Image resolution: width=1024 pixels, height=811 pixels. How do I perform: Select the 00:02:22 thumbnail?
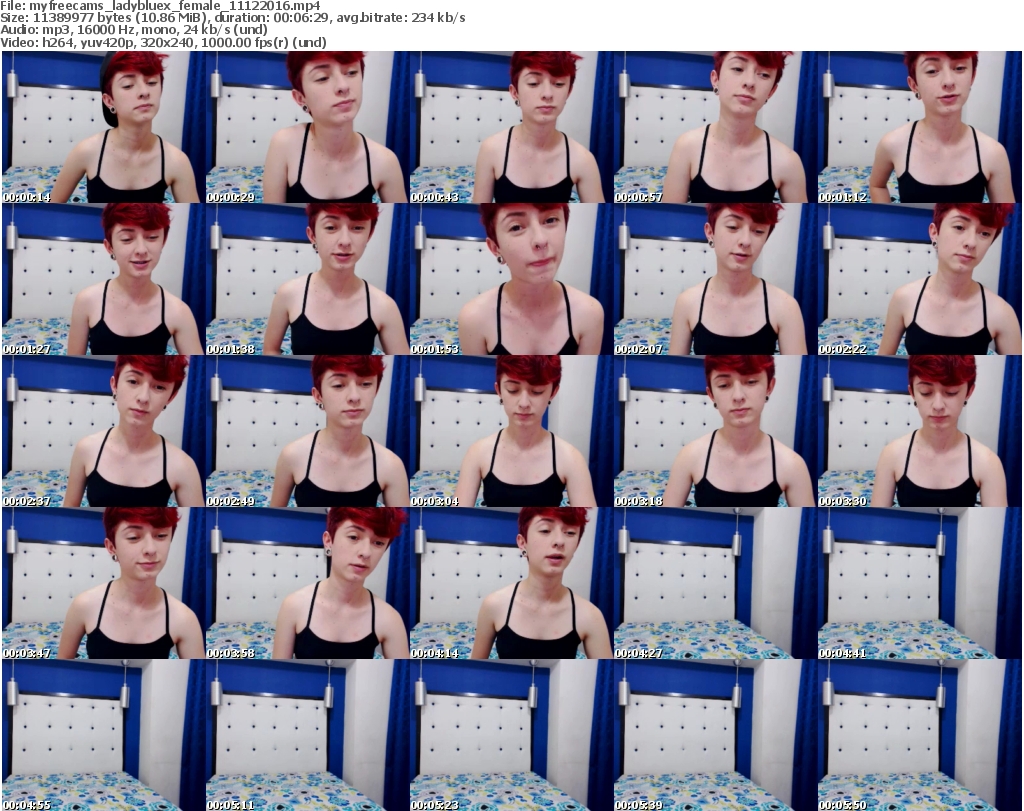pos(920,279)
